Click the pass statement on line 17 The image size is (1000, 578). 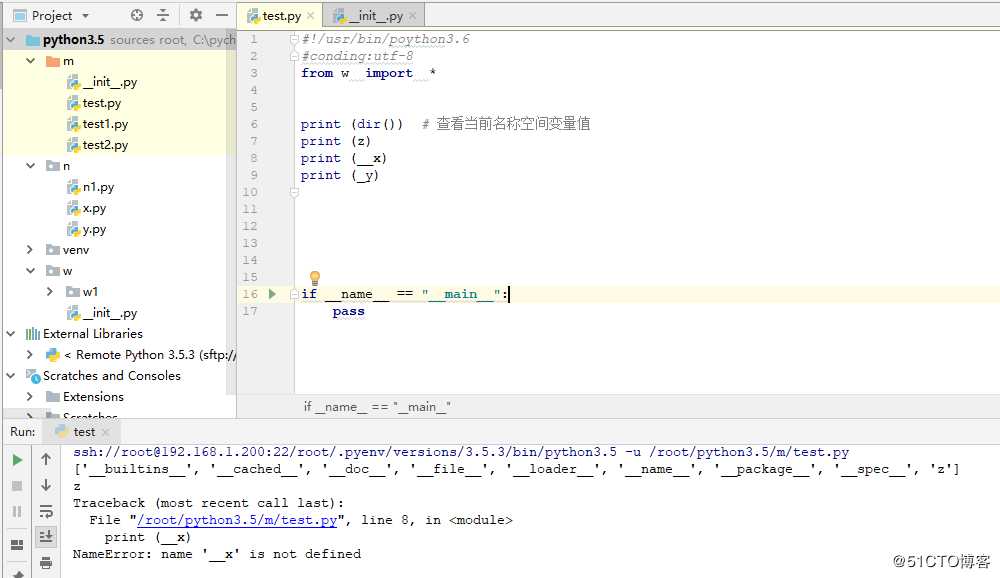tap(348, 311)
